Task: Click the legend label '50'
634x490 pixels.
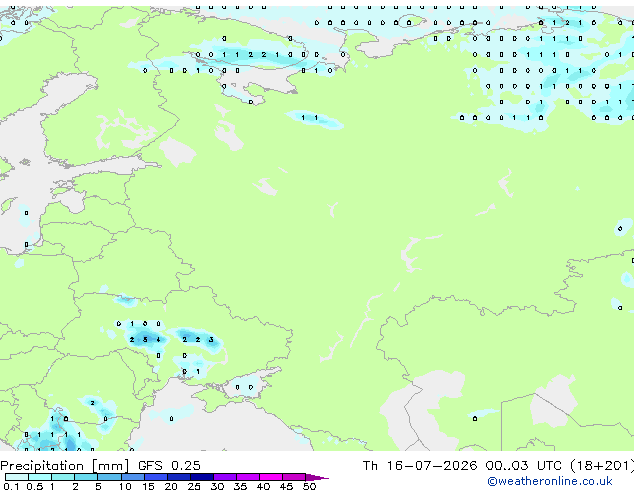Action: pos(309,486)
